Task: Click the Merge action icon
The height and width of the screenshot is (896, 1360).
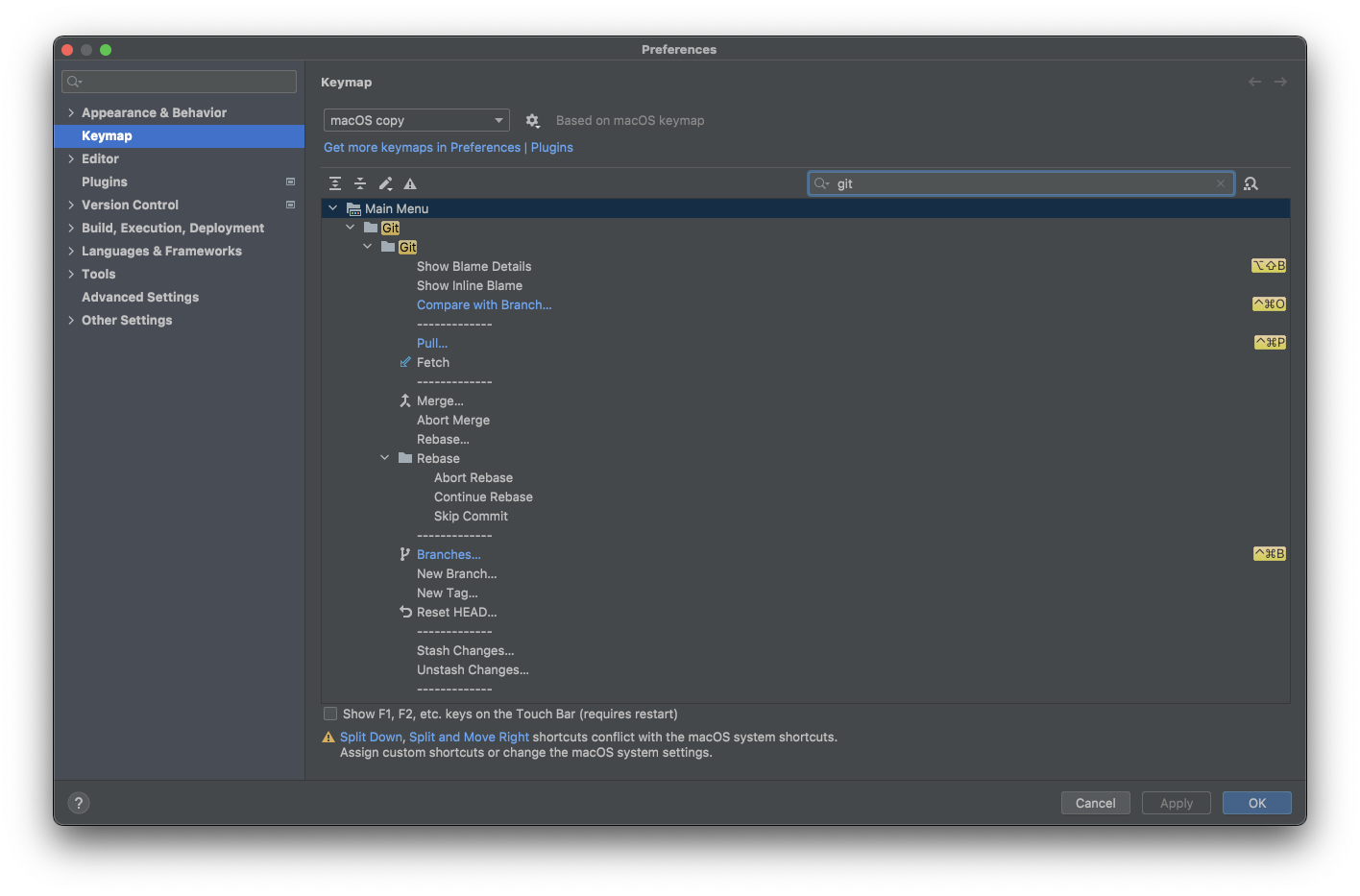Action: 405,400
